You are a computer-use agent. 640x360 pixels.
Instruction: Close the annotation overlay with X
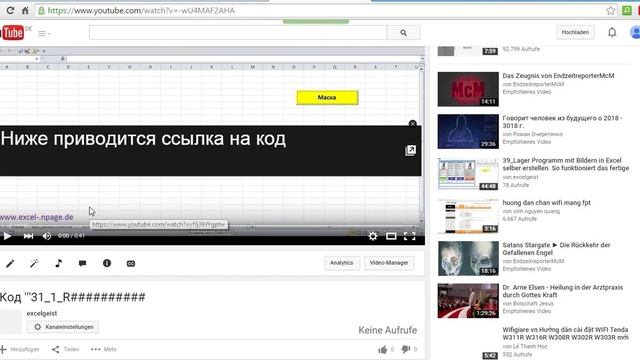click(x=412, y=123)
